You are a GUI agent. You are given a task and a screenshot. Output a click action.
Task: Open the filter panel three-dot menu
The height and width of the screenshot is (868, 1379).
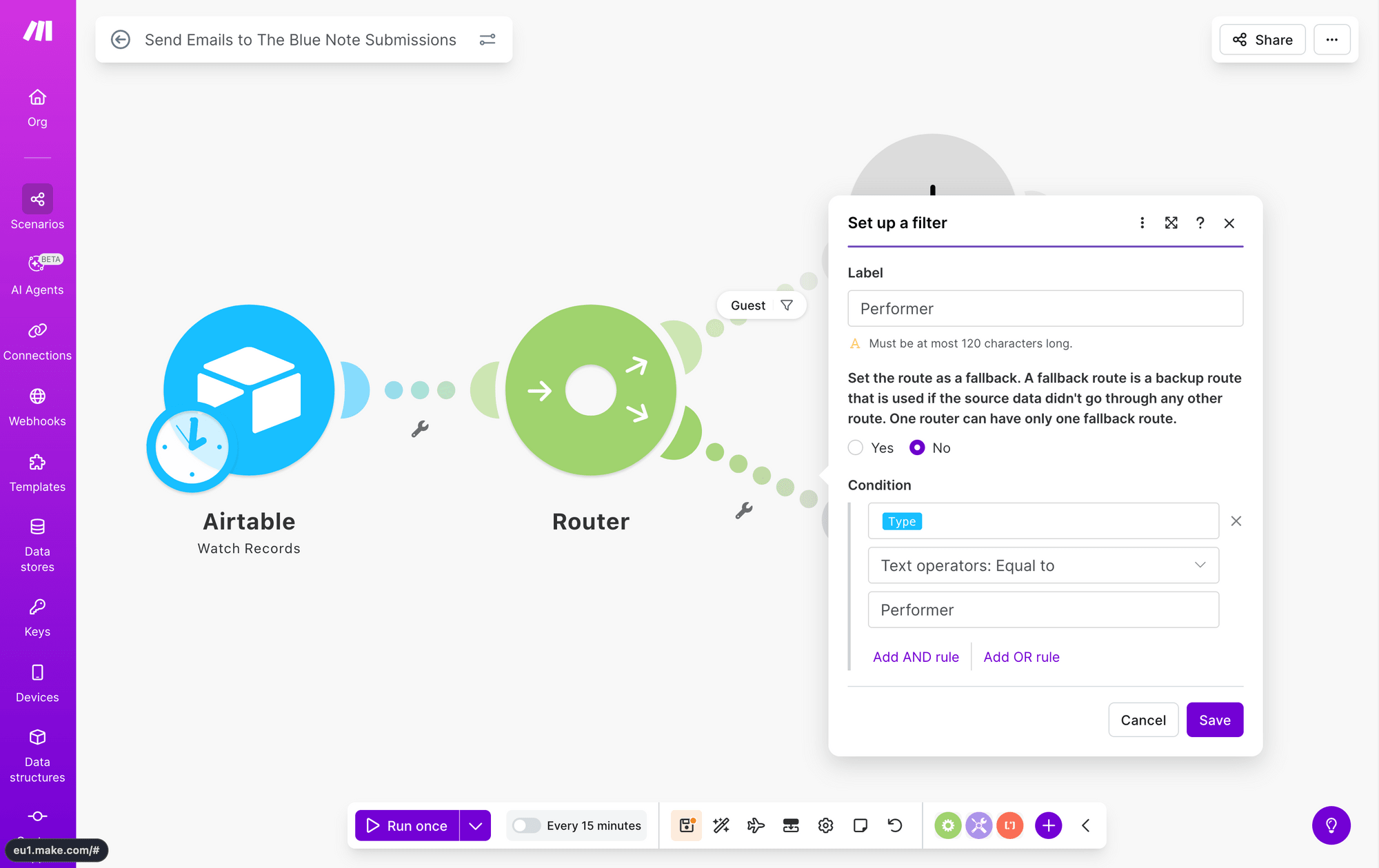pos(1142,223)
